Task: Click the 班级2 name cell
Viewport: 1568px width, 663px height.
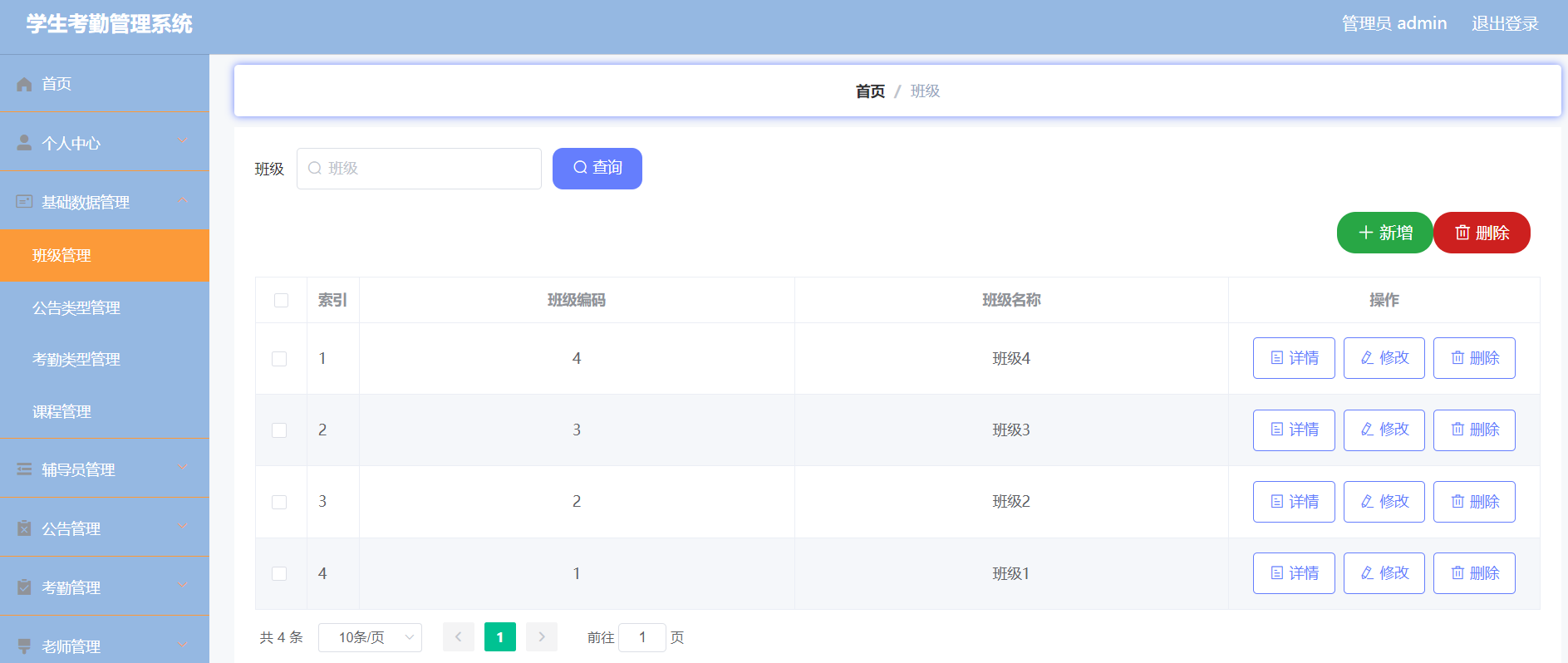Action: pyautogui.click(x=1011, y=502)
